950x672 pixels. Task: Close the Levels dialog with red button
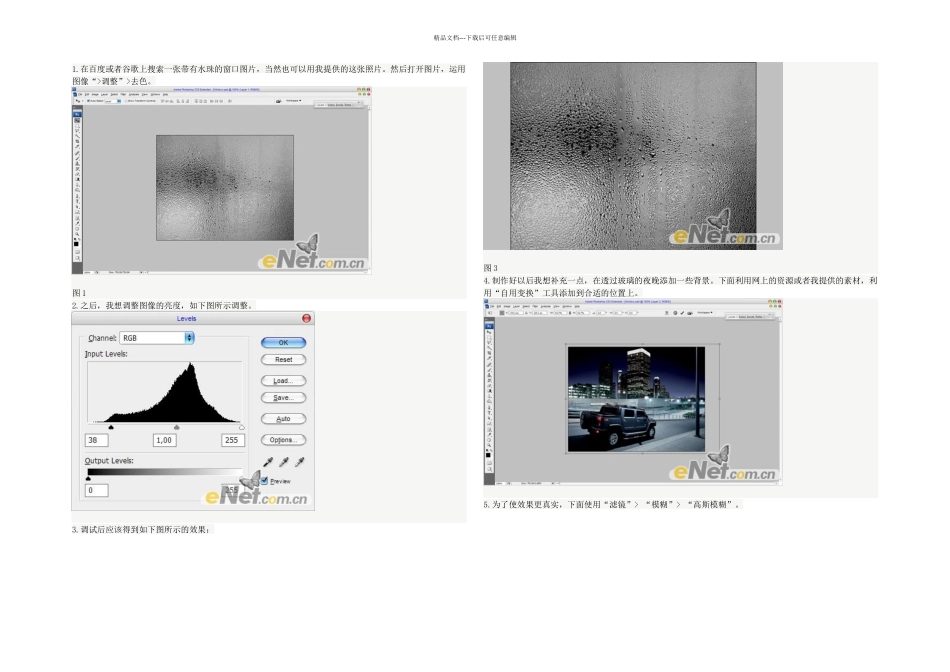pyautogui.click(x=306, y=318)
